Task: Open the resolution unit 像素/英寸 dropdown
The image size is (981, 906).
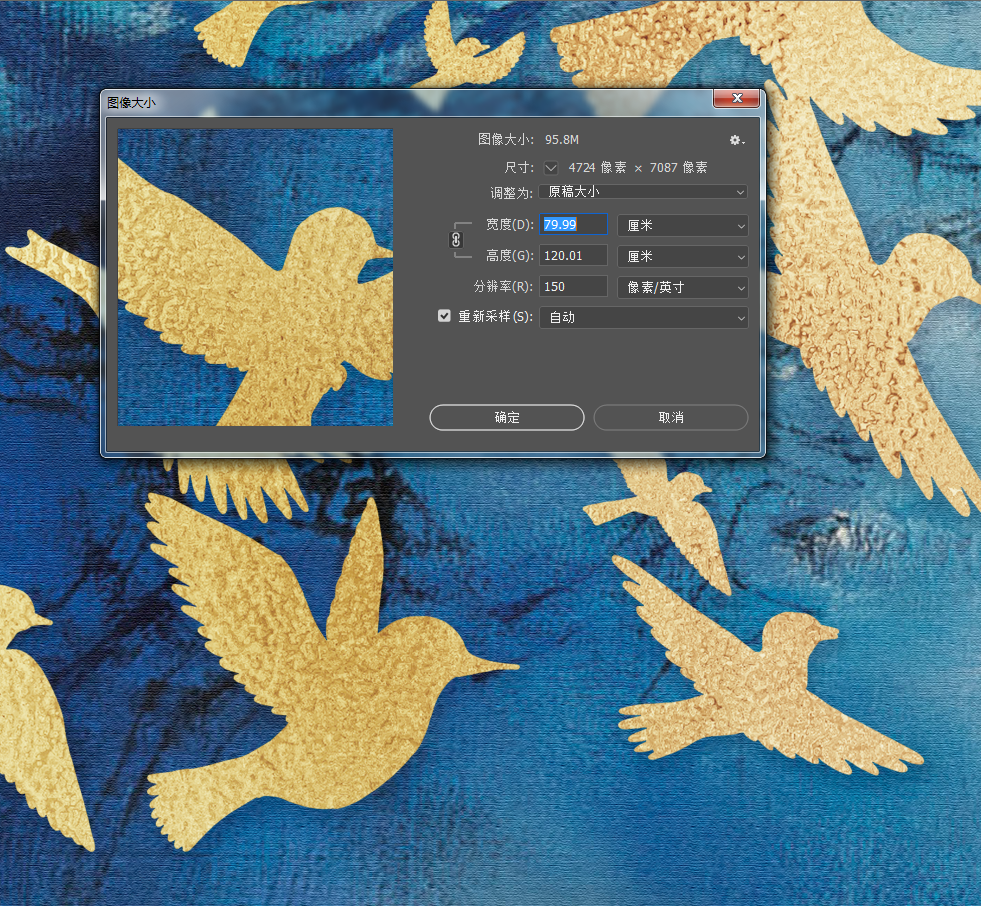Action: click(683, 287)
